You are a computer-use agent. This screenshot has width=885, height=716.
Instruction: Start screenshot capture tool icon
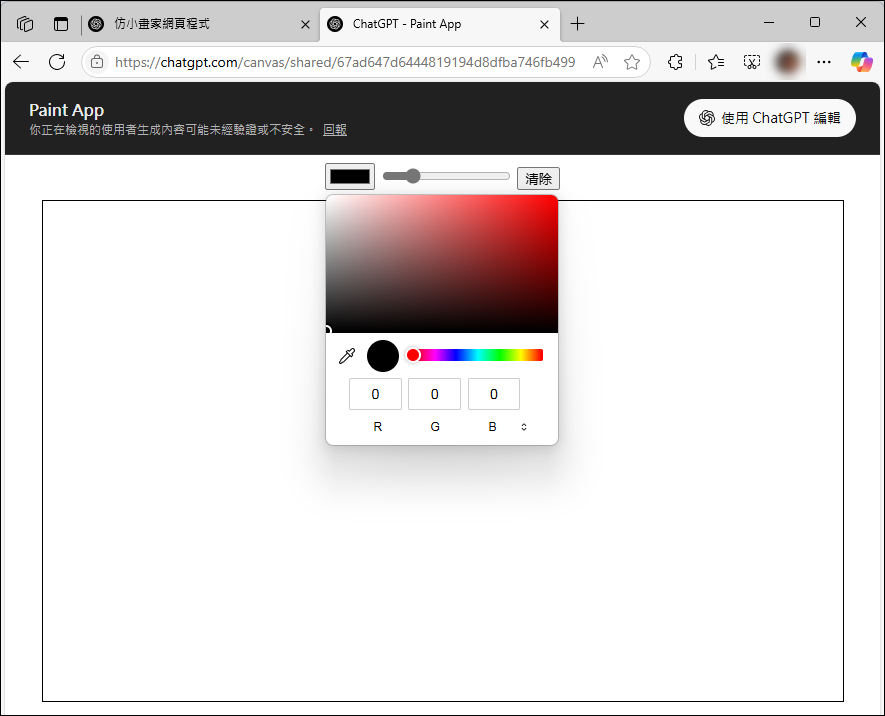[752, 62]
